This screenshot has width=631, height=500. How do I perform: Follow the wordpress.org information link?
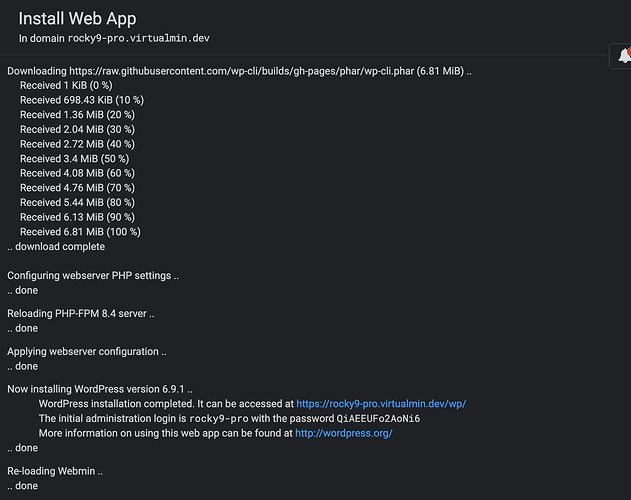click(x=342, y=433)
